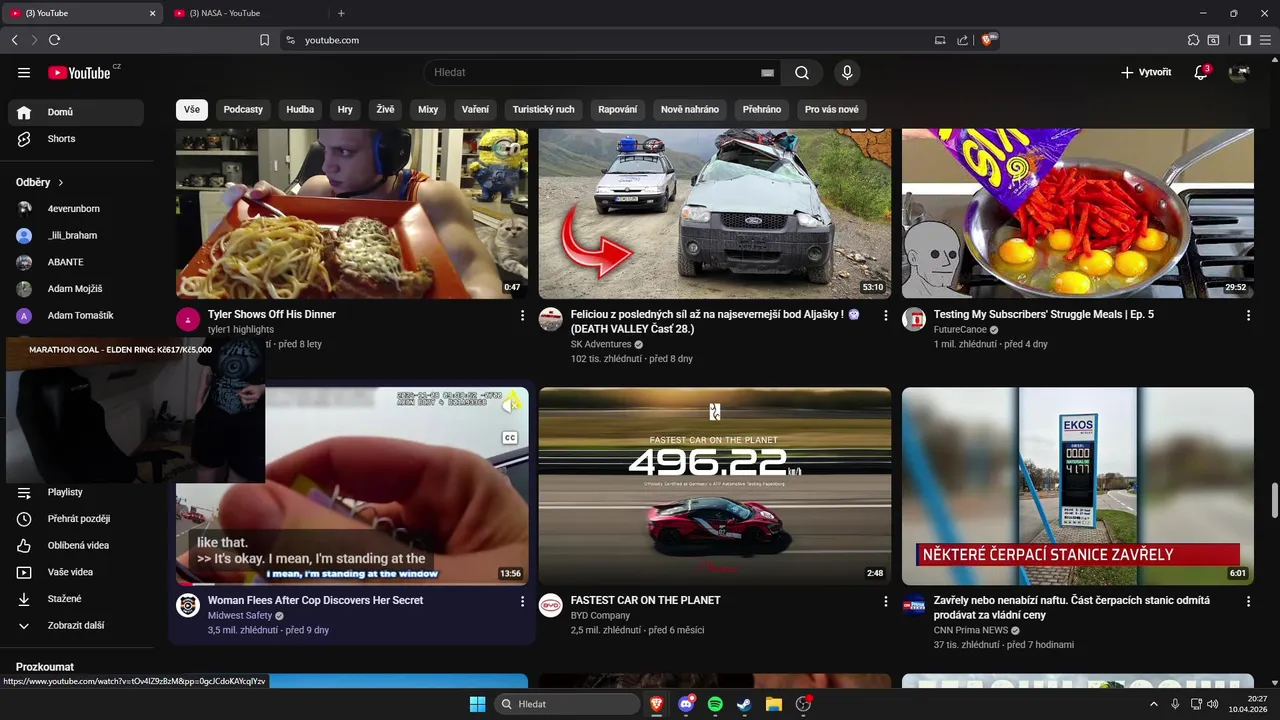Show hidden system tray icons
The height and width of the screenshot is (720, 1280).
tap(1153, 704)
